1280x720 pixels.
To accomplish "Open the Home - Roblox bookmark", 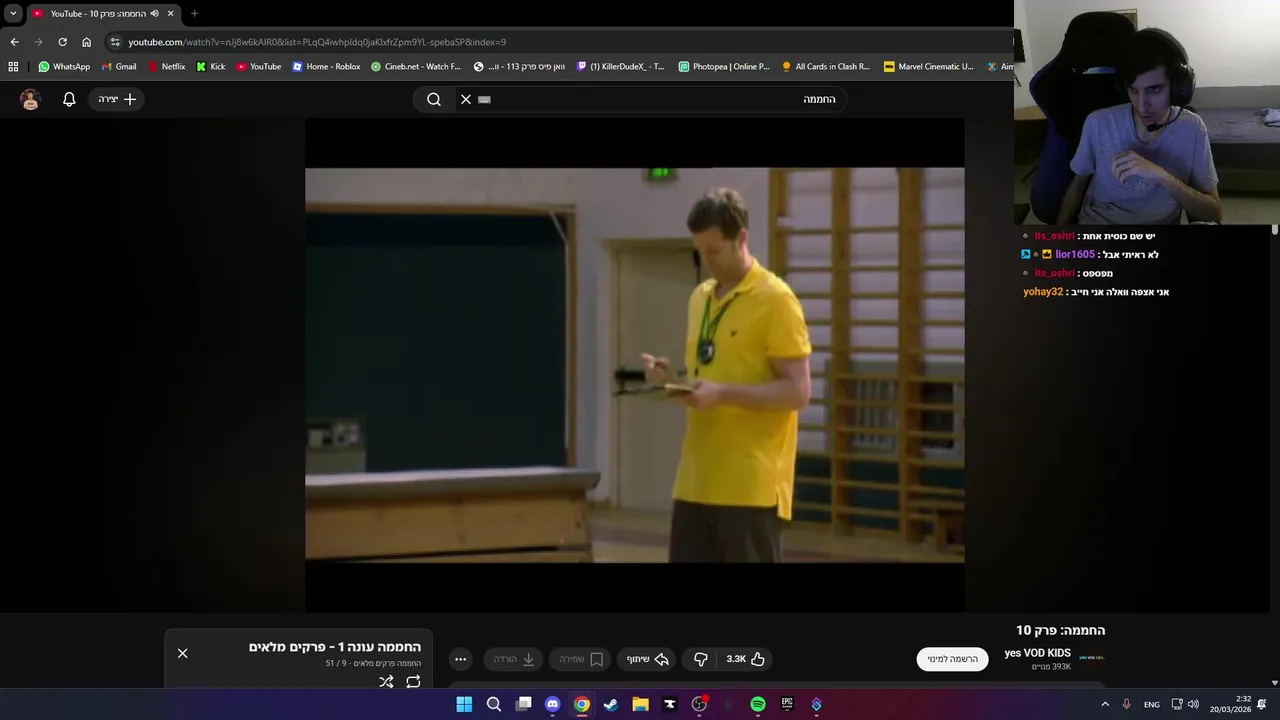I will pyautogui.click(x=326, y=67).
